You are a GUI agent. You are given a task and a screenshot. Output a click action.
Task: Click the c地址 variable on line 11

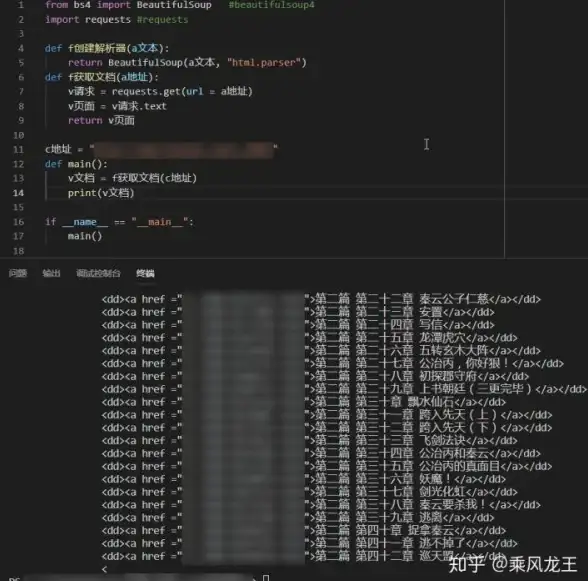58,149
